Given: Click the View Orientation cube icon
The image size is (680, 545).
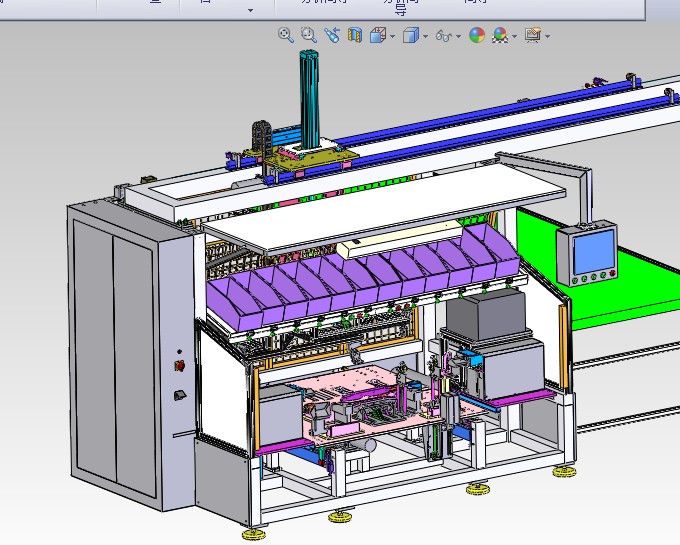Looking at the screenshot, I should point(377,35).
